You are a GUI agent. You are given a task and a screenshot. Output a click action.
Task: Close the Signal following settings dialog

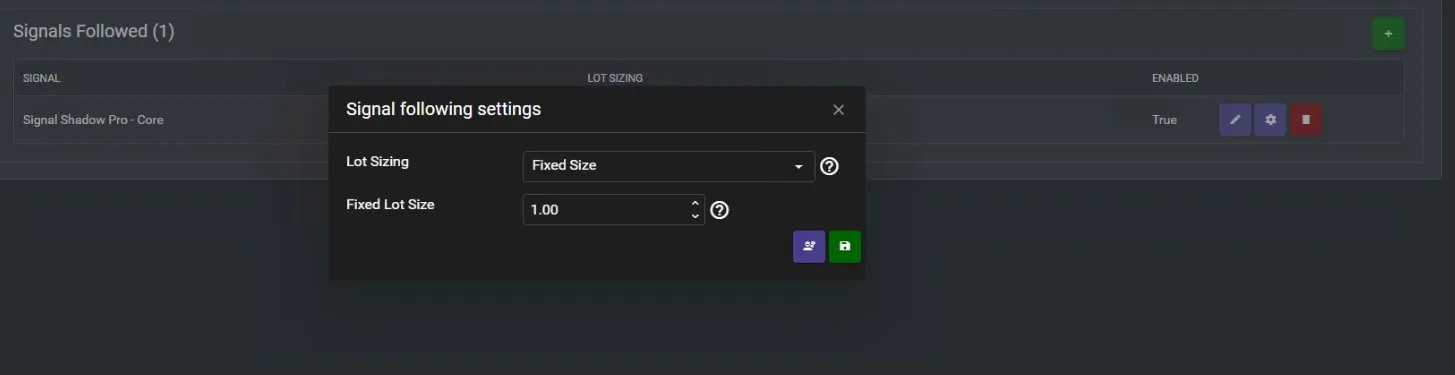[839, 110]
